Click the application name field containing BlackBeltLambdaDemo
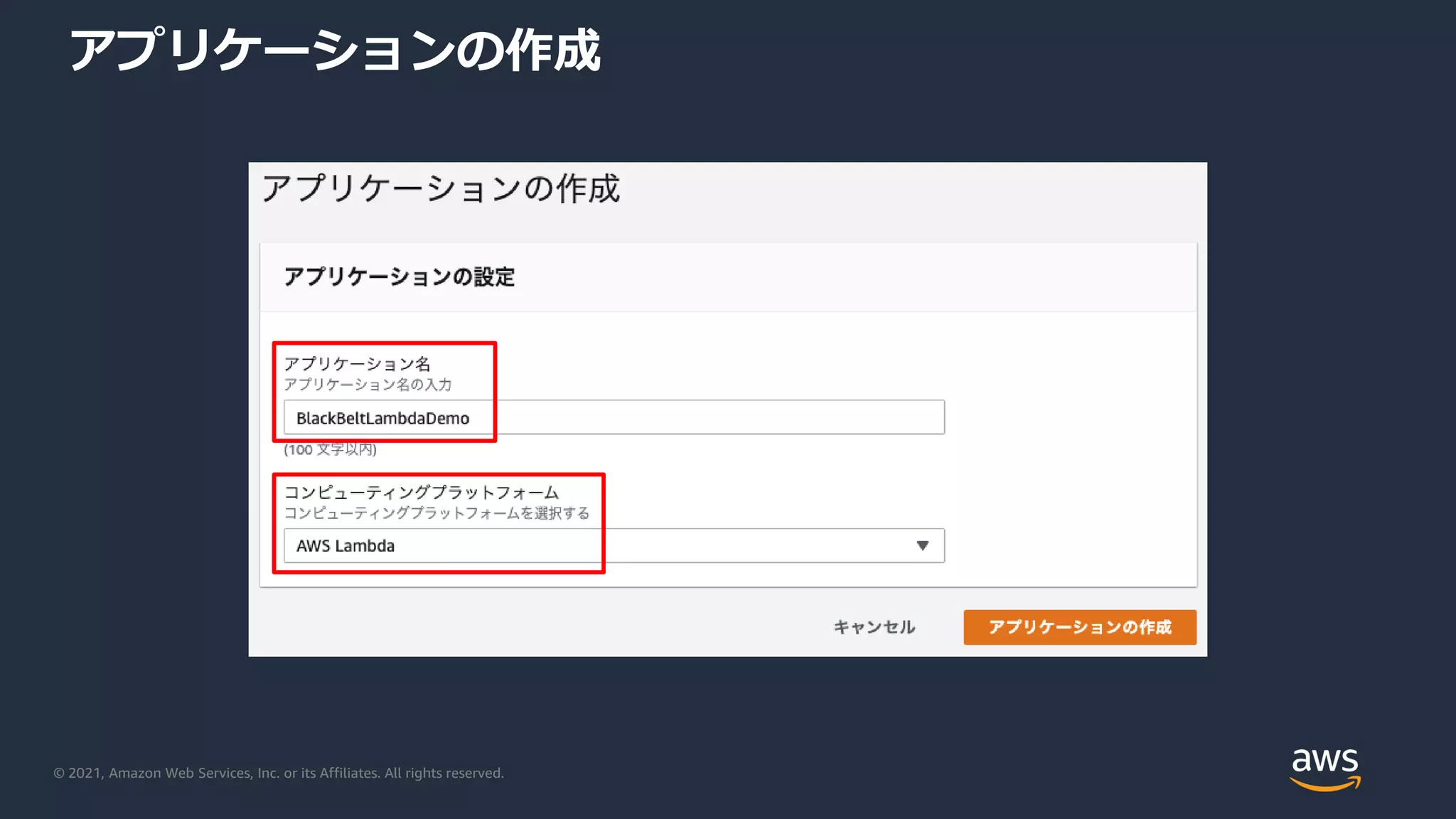The image size is (1456, 819). (x=614, y=417)
